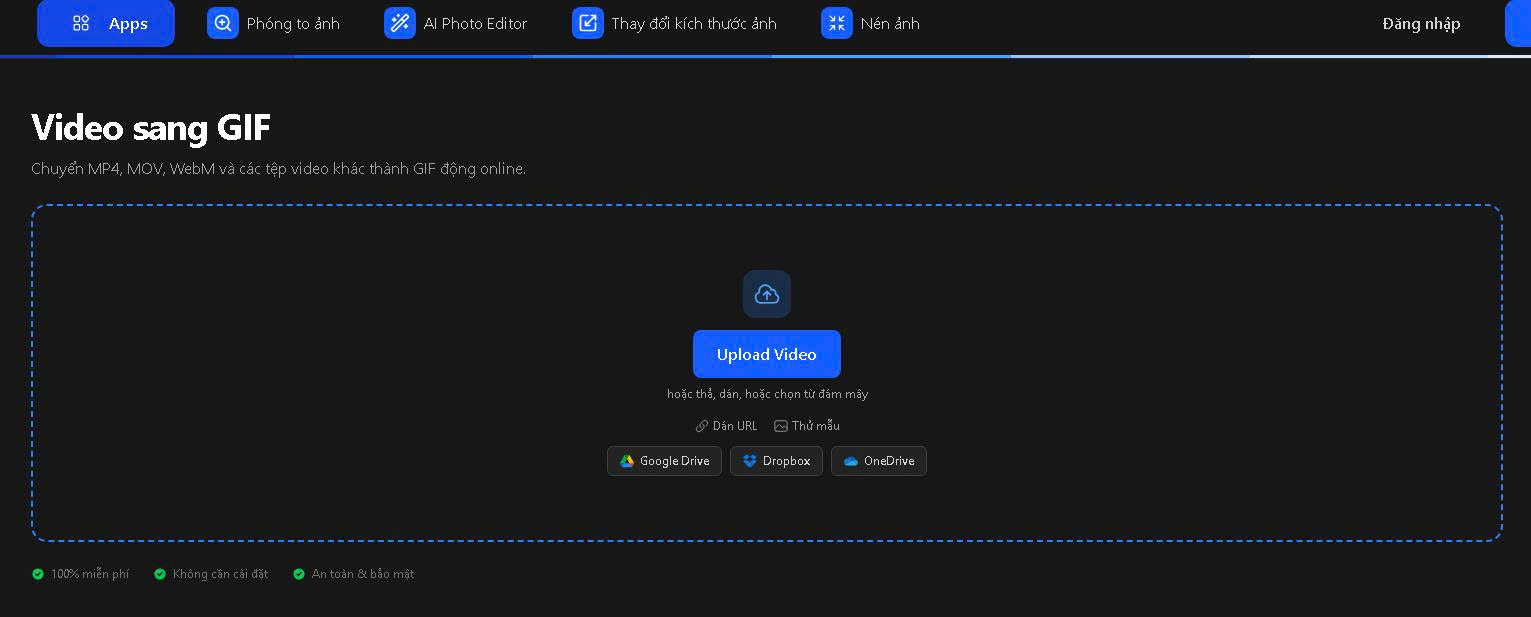Open the Nén ảnh link
Screen dimensions: 1531x617
pos(890,23)
